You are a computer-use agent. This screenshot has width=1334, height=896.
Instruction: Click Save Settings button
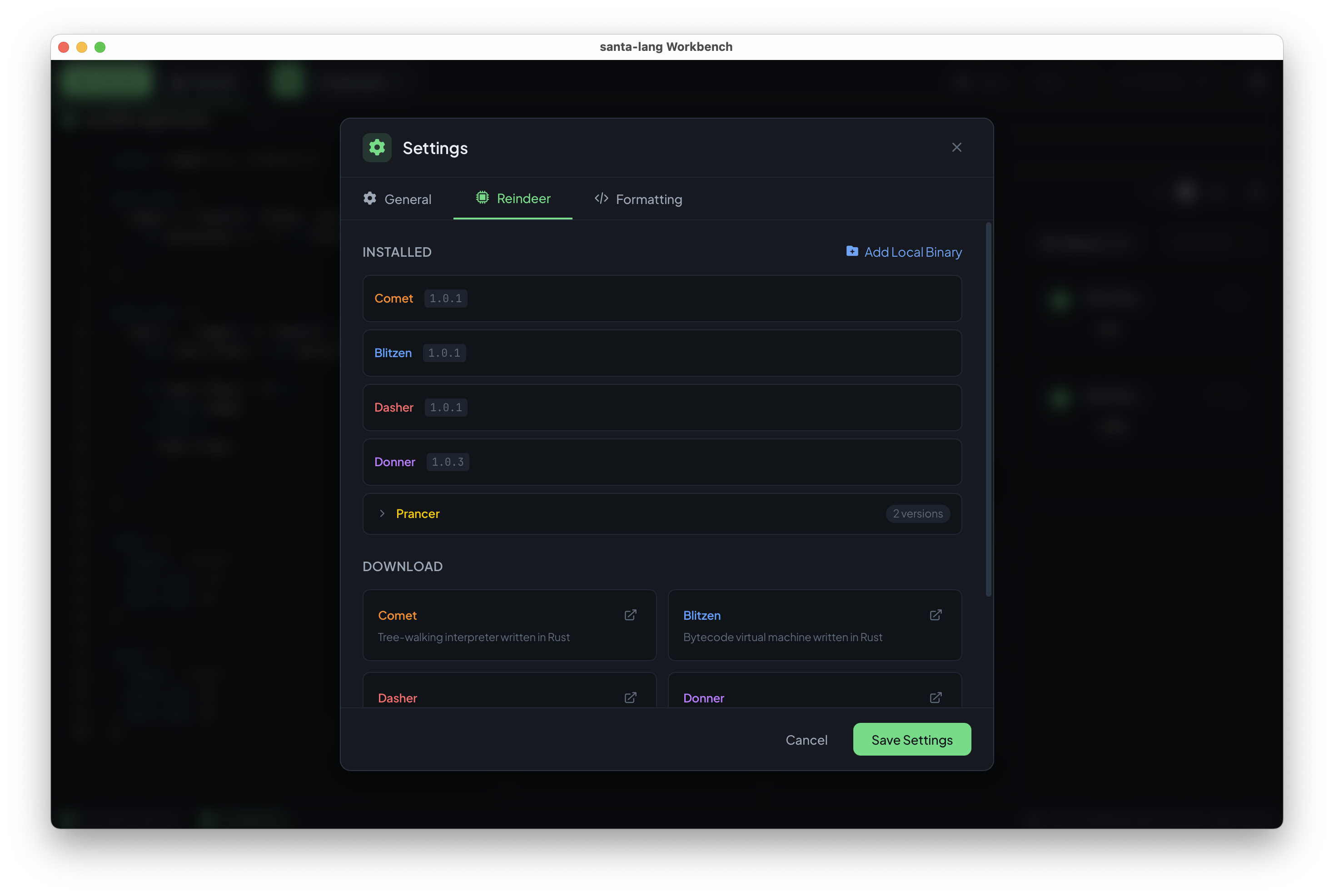[x=912, y=739]
